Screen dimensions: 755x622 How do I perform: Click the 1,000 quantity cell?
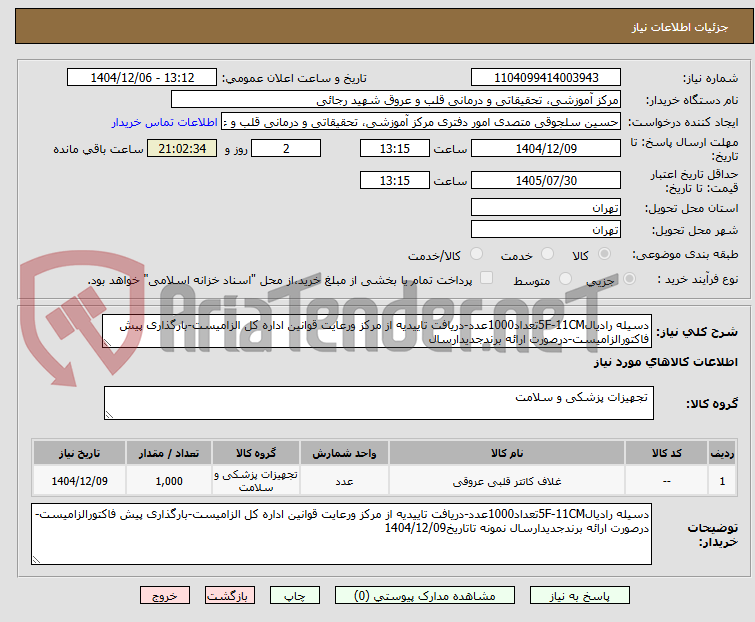[169, 480]
